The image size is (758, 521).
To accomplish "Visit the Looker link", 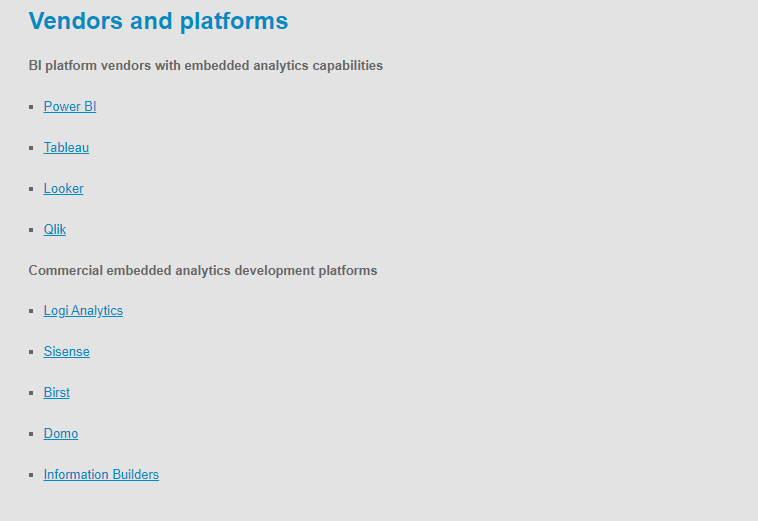I will tap(63, 188).
